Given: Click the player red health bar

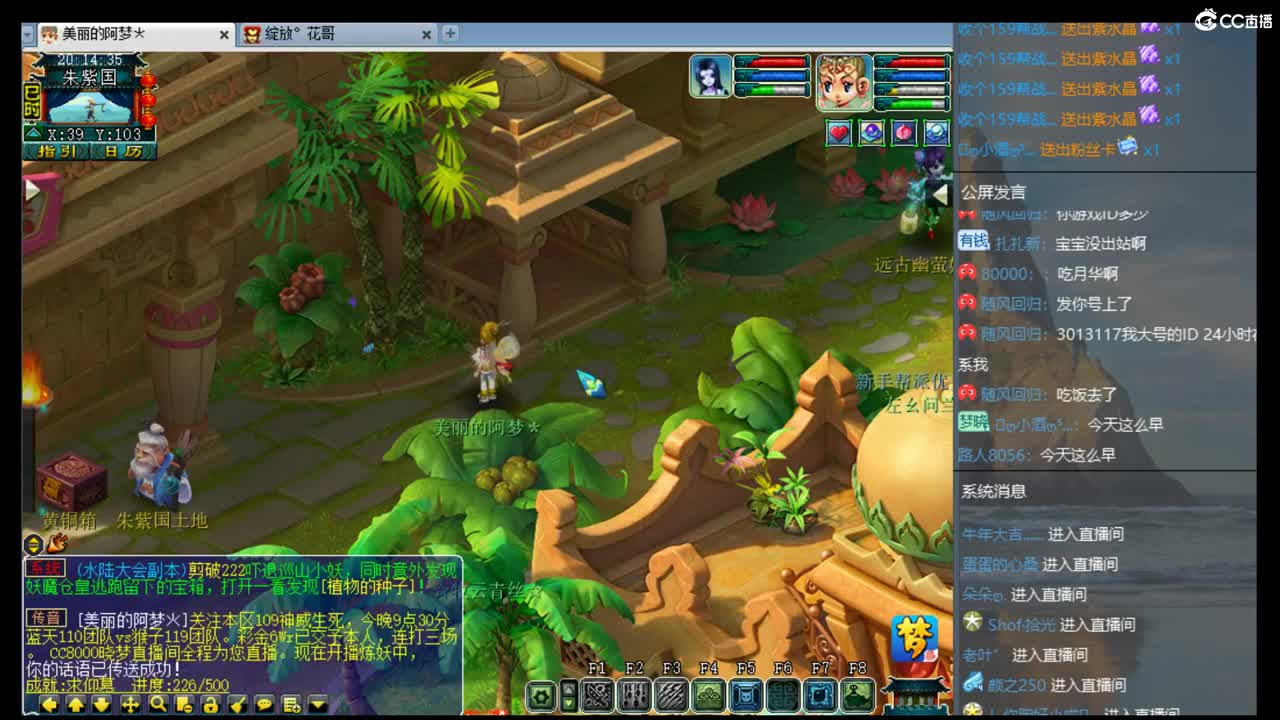Looking at the screenshot, I should pyautogui.click(x=912, y=62).
